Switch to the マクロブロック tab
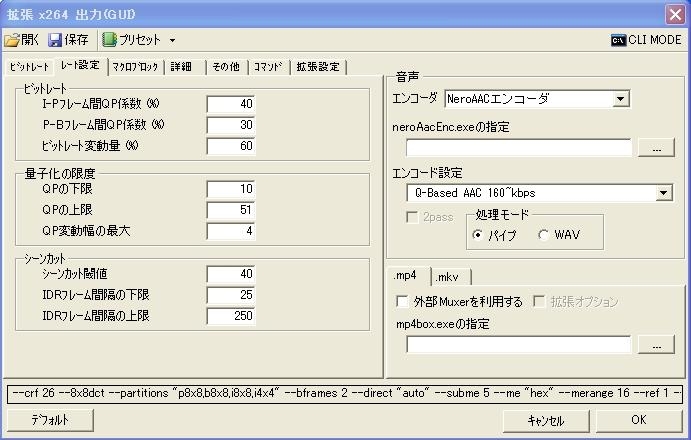Viewport: 691px width, 440px height. point(135,67)
